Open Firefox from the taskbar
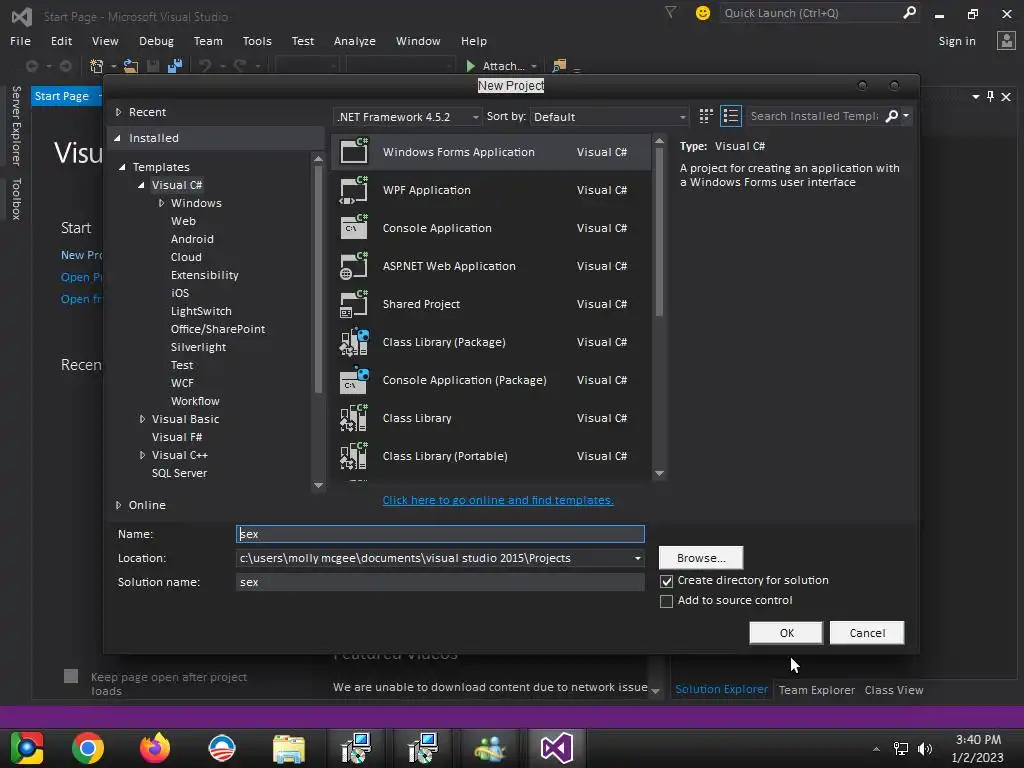1024x768 pixels. pyautogui.click(x=155, y=748)
